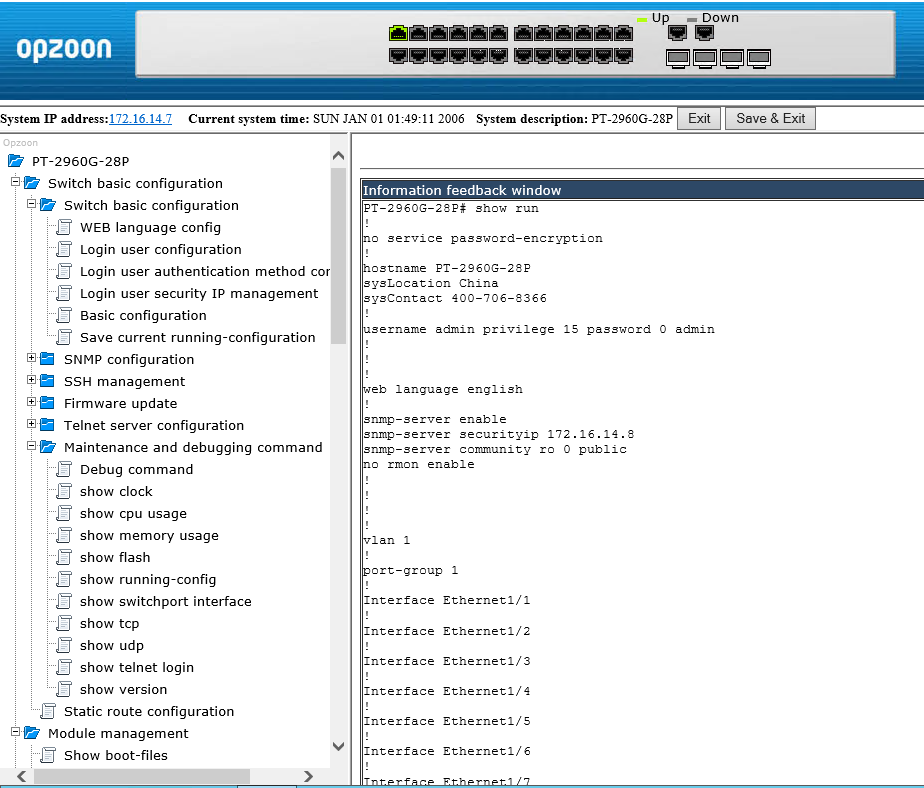Click the show version page icon
The height and width of the screenshot is (788, 924).
[64, 689]
